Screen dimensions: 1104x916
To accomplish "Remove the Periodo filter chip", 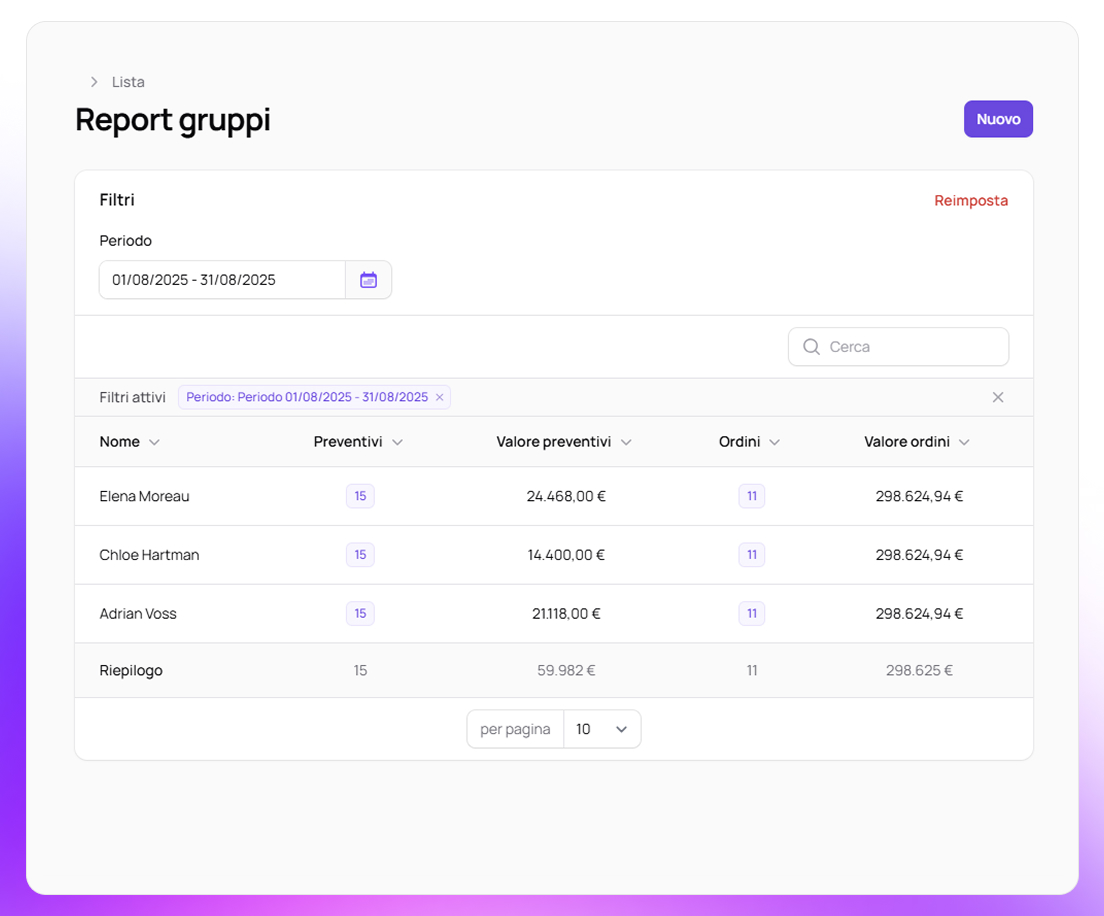I will click(x=439, y=397).
